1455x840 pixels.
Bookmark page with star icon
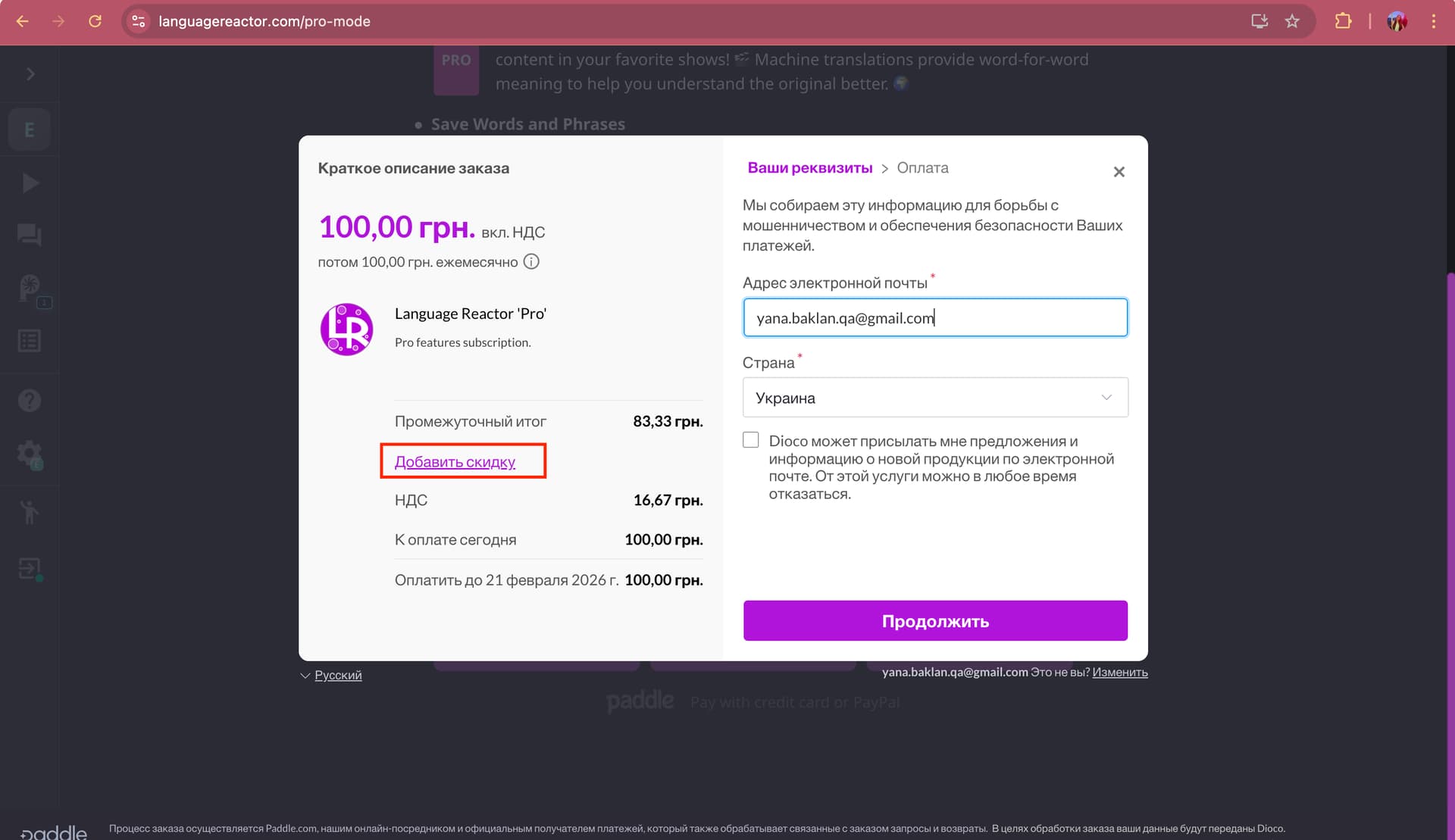click(x=1292, y=21)
